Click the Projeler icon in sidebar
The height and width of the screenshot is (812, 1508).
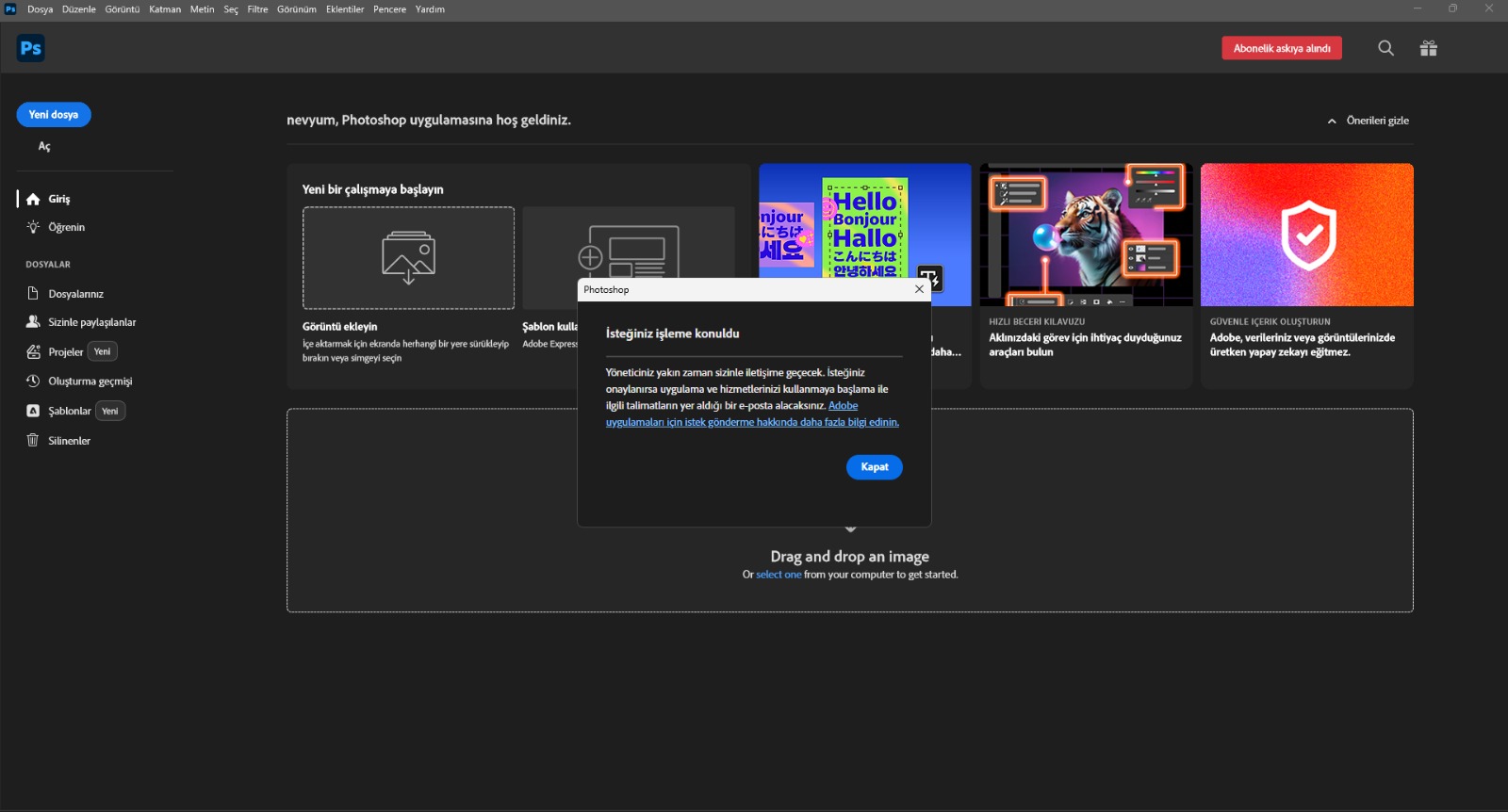tap(33, 351)
